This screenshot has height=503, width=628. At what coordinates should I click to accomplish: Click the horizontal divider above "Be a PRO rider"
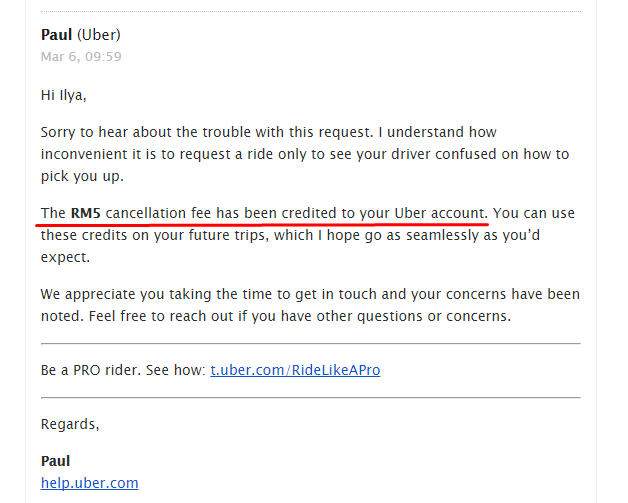tap(310, 344)
